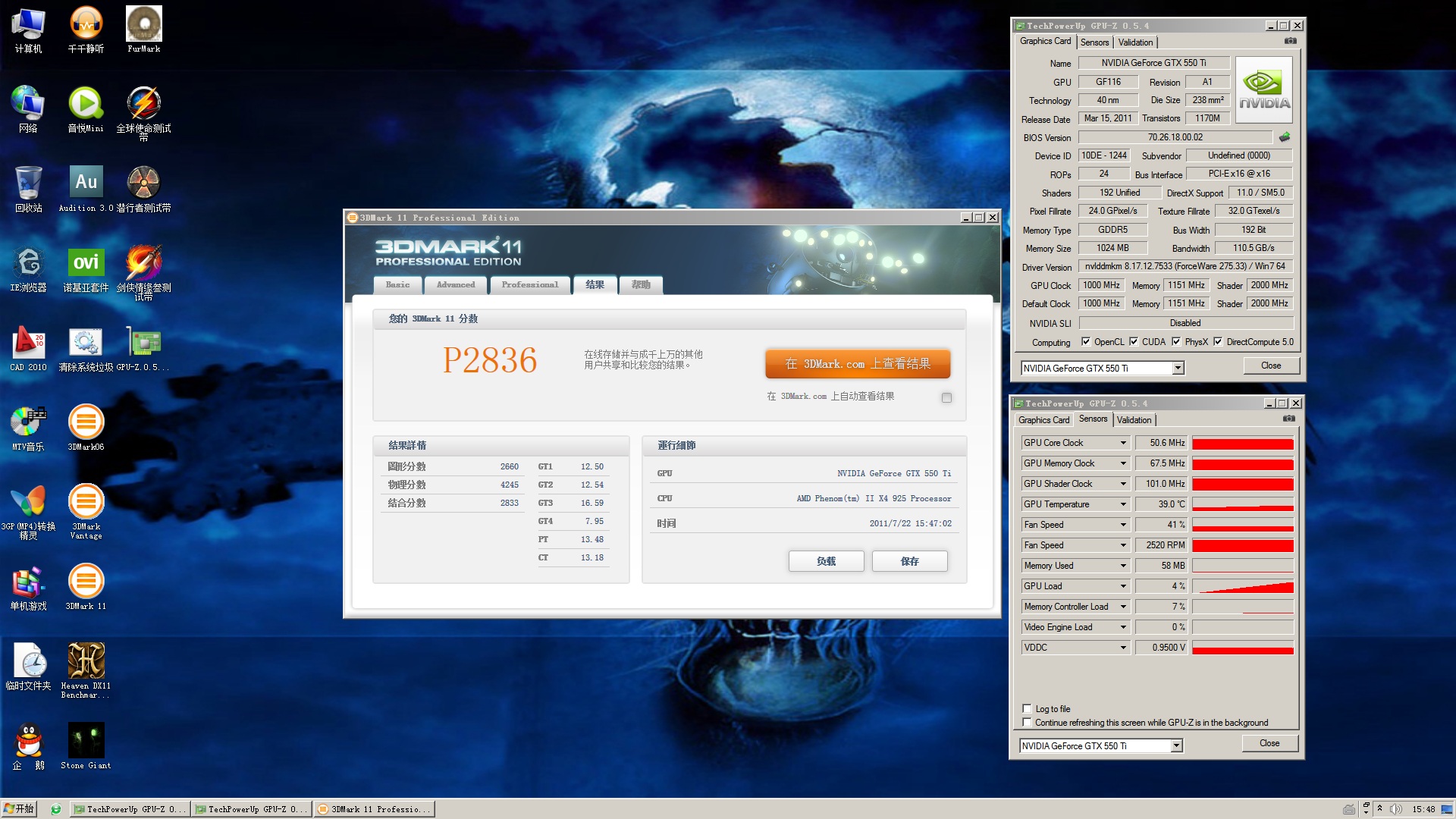Click the GPU Load sensor graph

[1243, 586]
